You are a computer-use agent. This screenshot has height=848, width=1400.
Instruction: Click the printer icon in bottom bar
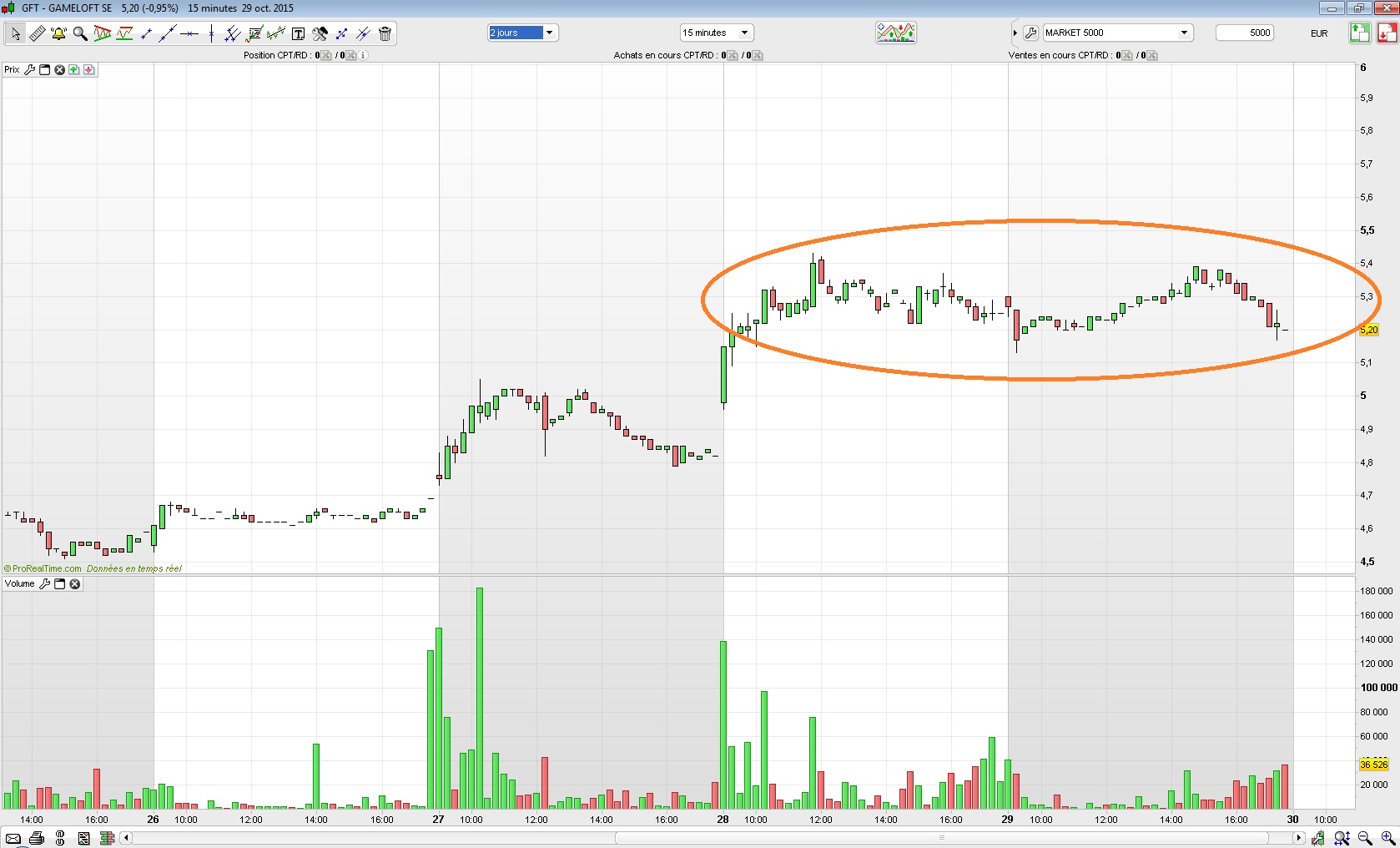(37, 838)
